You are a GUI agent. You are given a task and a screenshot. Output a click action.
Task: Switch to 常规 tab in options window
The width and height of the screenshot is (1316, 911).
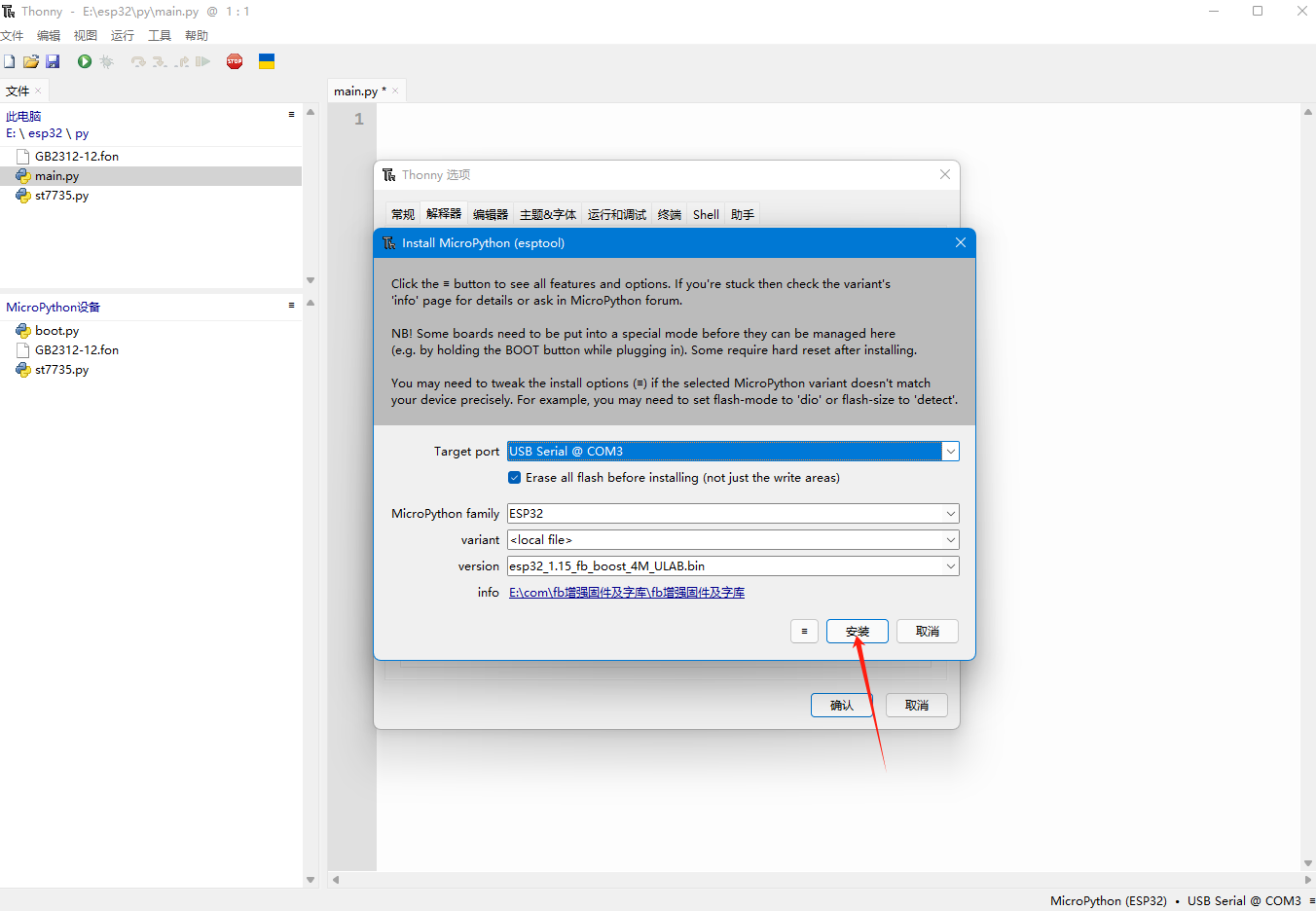tap(403, 214)
